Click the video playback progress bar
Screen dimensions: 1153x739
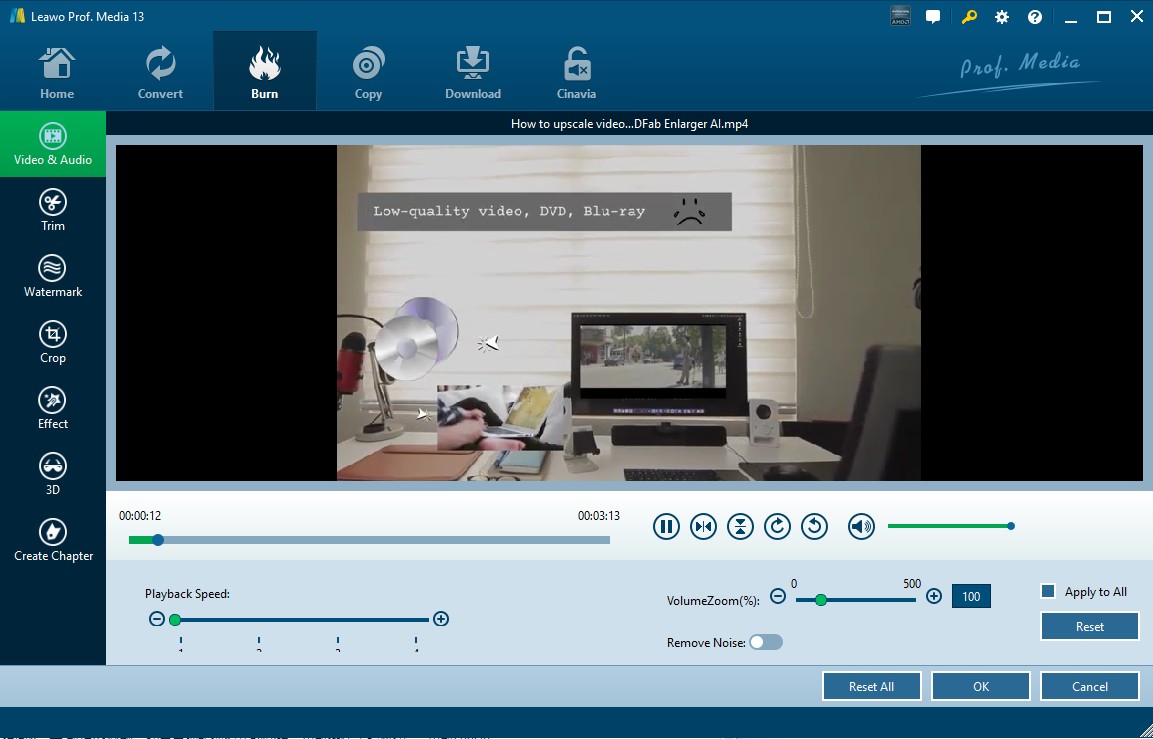(x=369, y=540)
